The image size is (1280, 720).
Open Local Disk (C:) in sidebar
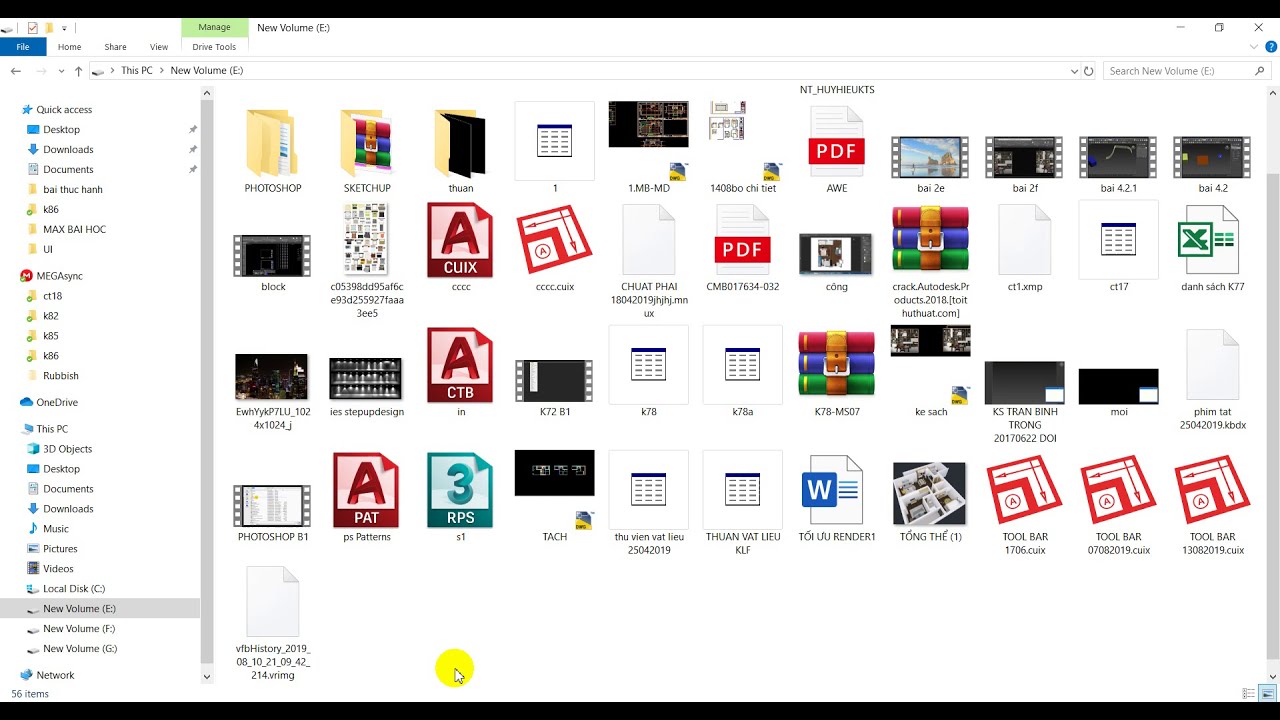coord(74,589)
